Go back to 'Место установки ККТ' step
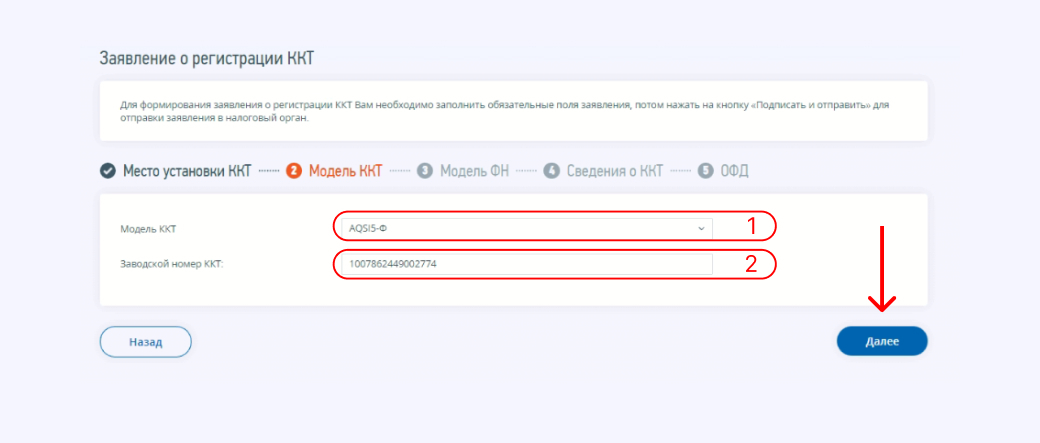Viewport: 1040px width, 443px height. point(186,170)
